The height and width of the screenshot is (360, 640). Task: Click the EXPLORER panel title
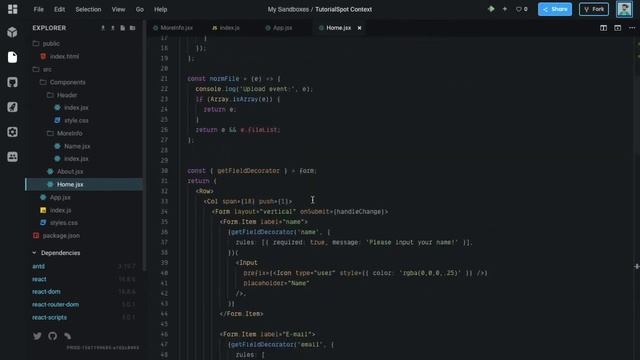click(x=49, y=28)
